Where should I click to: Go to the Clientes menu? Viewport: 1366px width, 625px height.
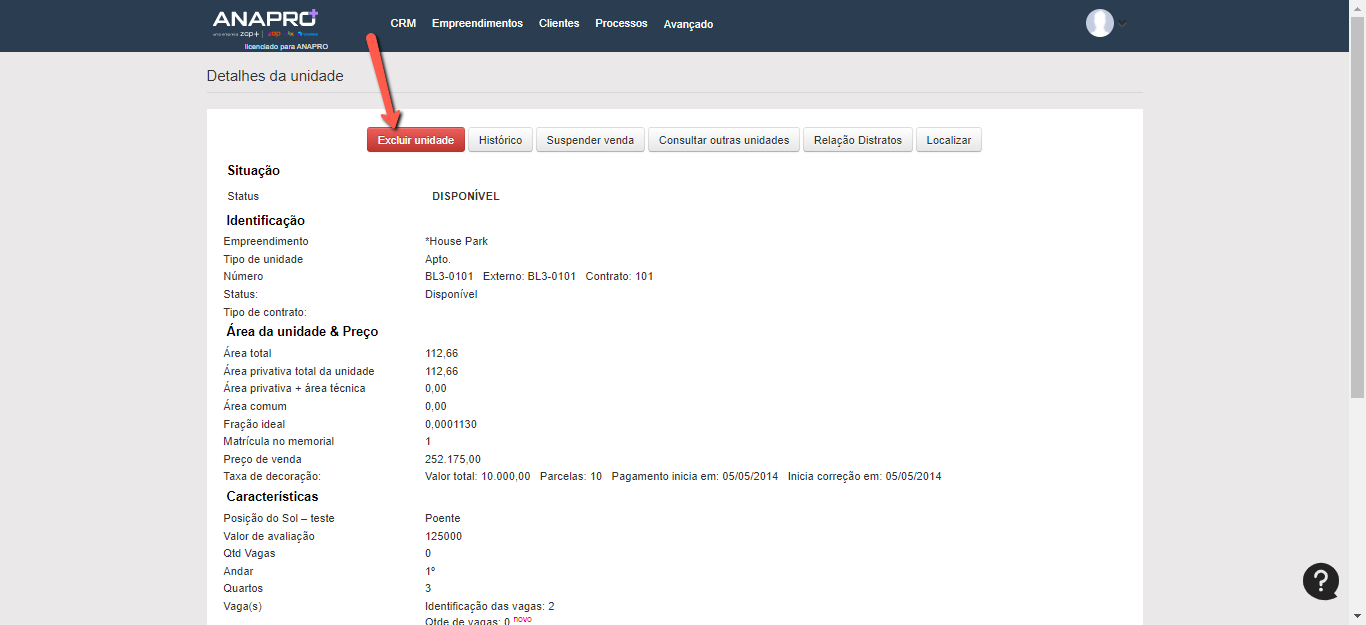point(558,23)
